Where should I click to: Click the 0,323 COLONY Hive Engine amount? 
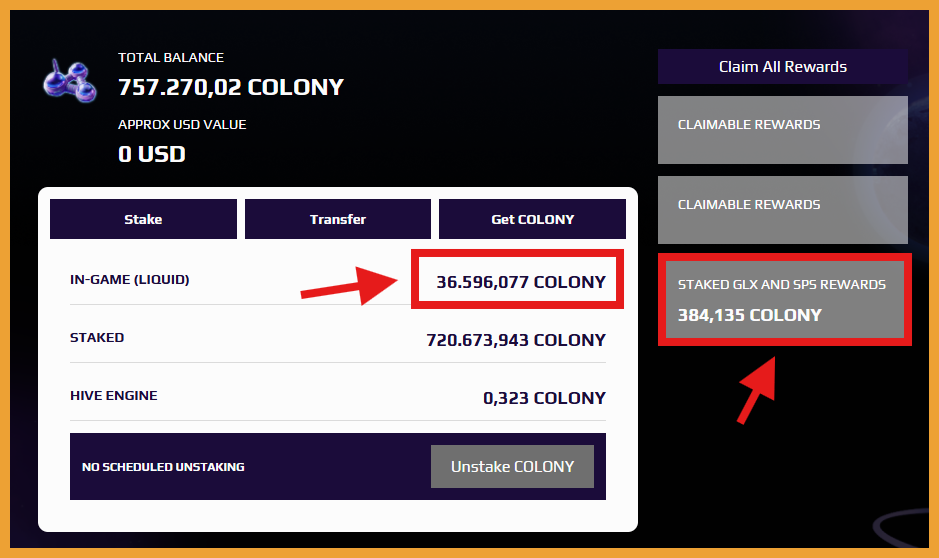coord(544,398)
